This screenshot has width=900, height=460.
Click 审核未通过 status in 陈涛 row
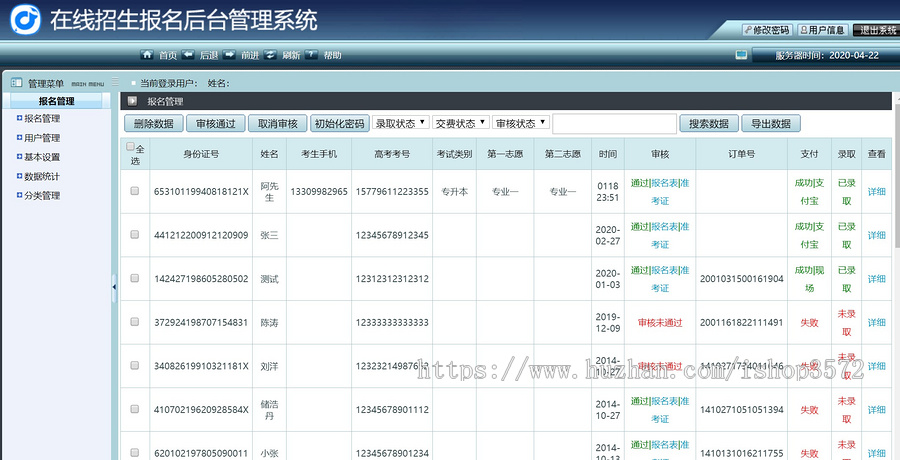(660, 322)
